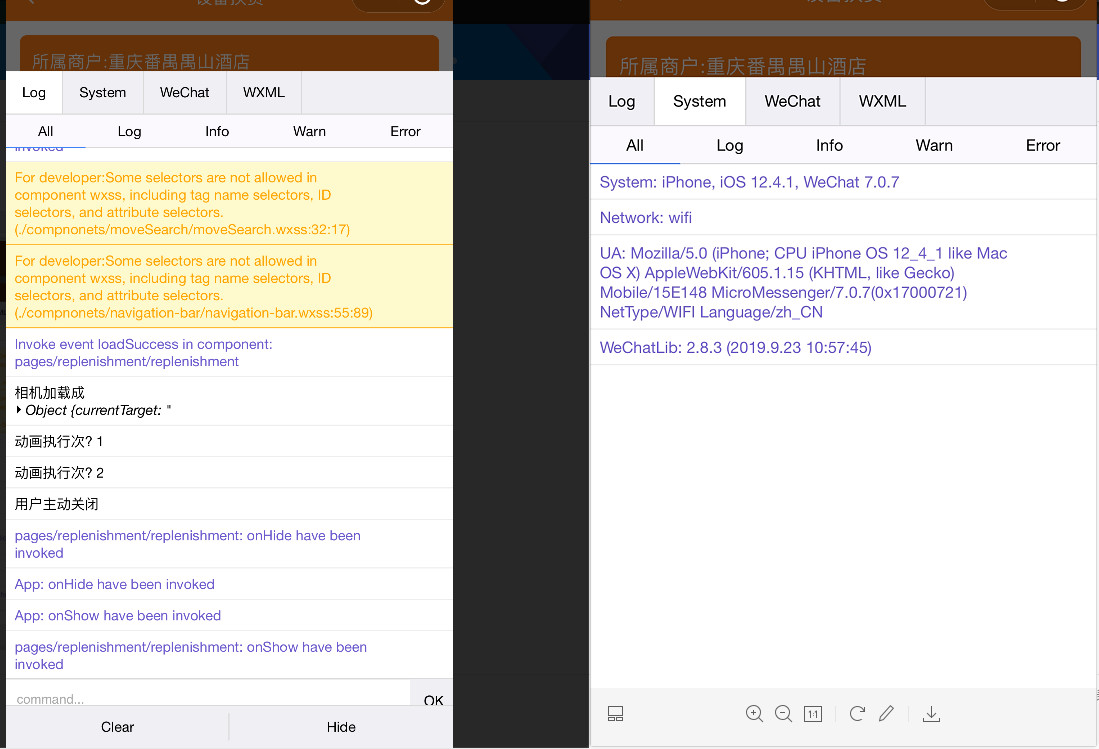Click 'WeChatLib: 2.8.3' line
The width and height of the screenshot is (1099, 749).
click(843, 348)
